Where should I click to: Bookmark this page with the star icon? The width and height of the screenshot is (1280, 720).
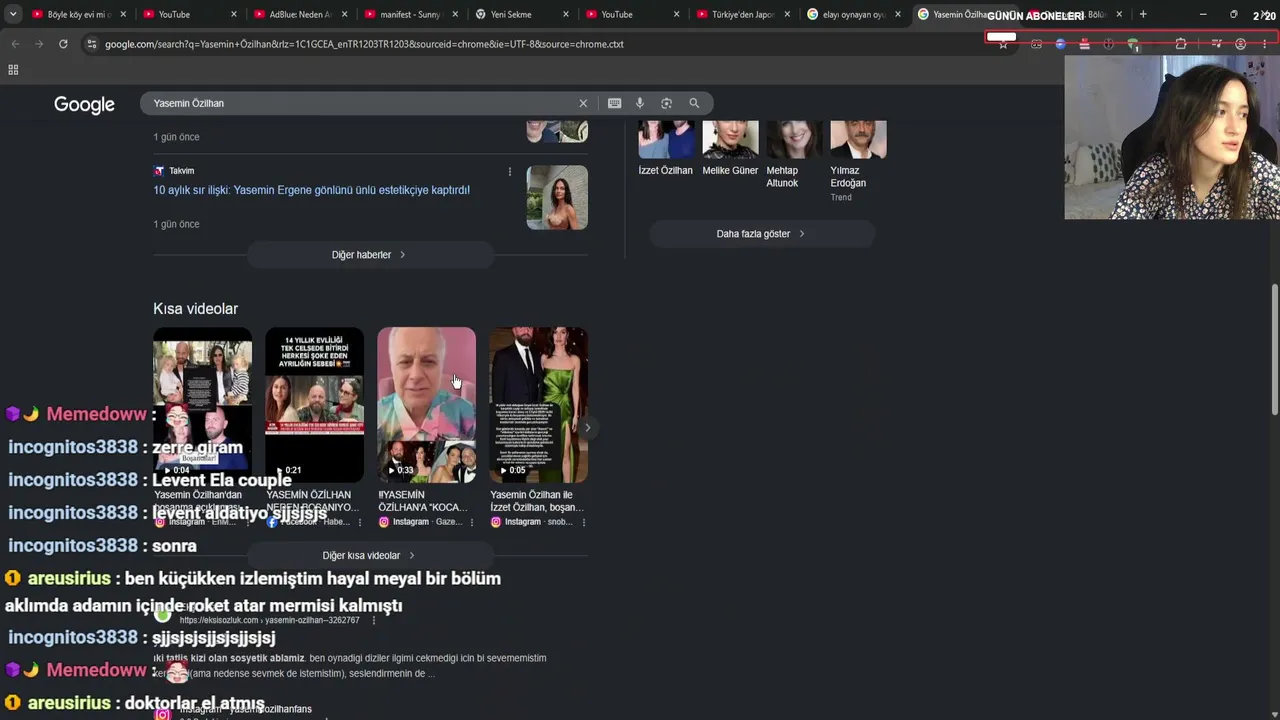pos(1003,44)
